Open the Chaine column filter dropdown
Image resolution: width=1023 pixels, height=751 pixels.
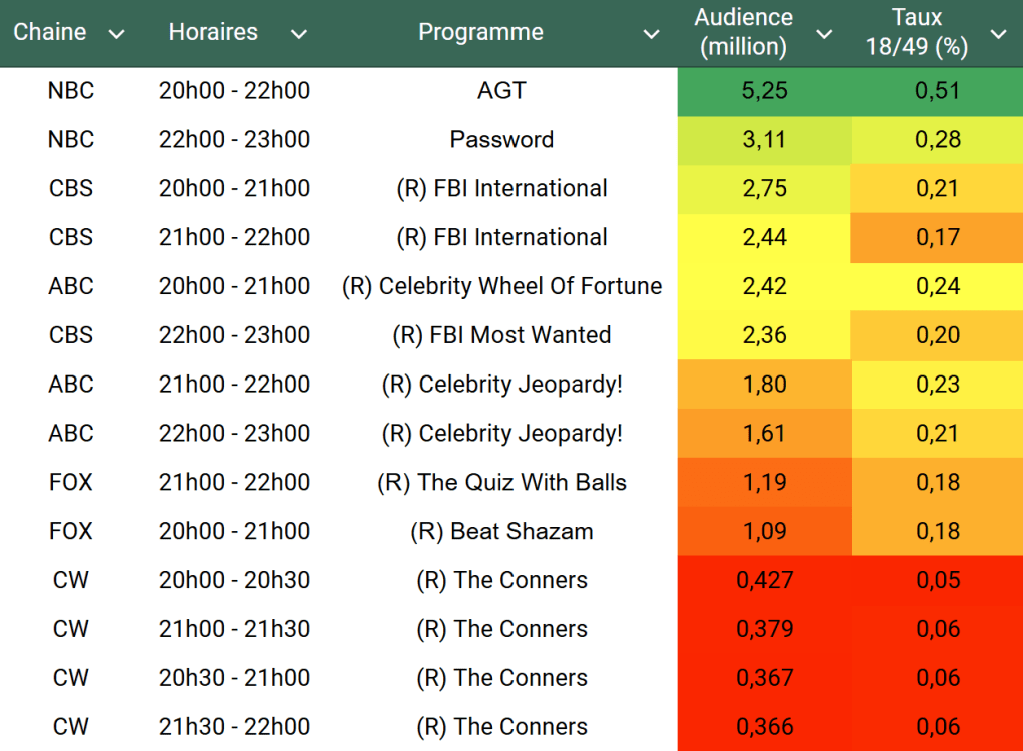[x=116, y=34]
